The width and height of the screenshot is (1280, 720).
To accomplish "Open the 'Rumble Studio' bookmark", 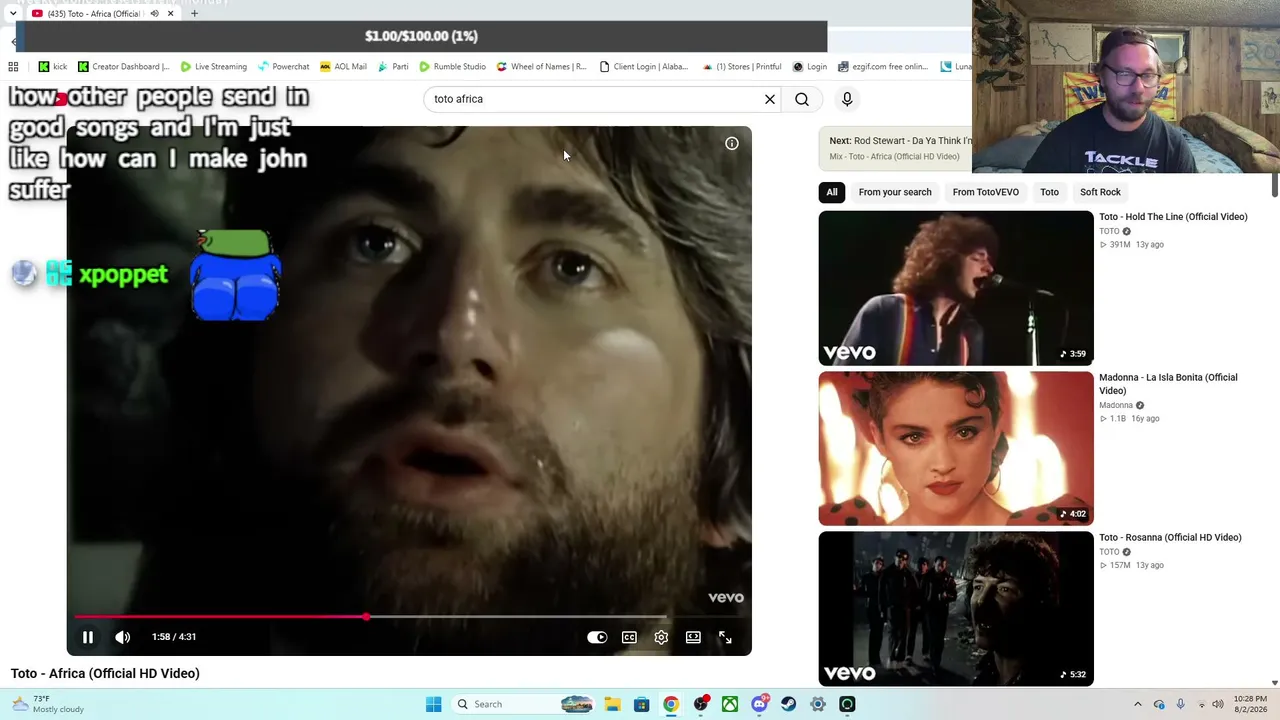I will (x=453, y=67).
